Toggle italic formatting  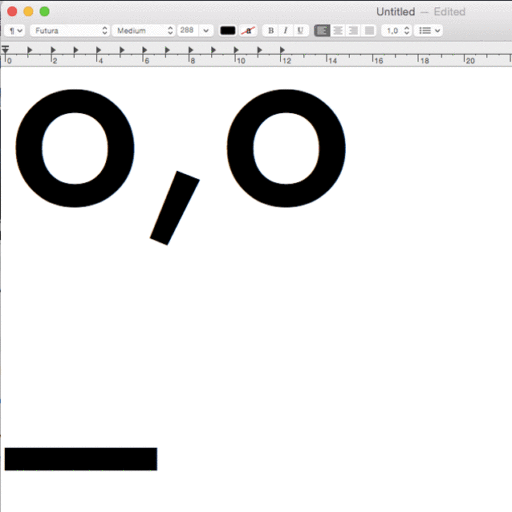(x=286, y=31)
